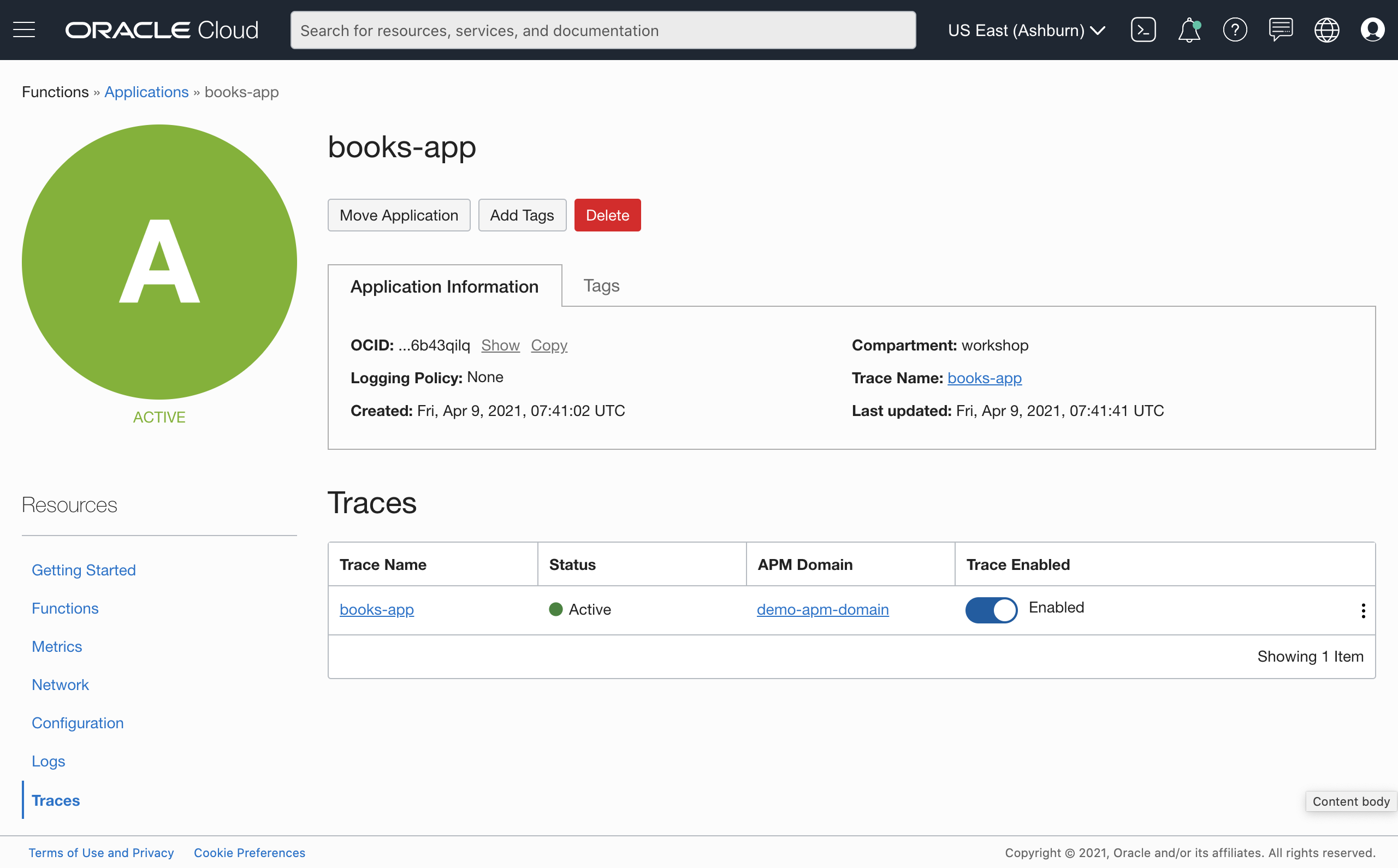
Task: Open the feedback chat icon
Action: pyautogui.click(x=1280, y=30)
